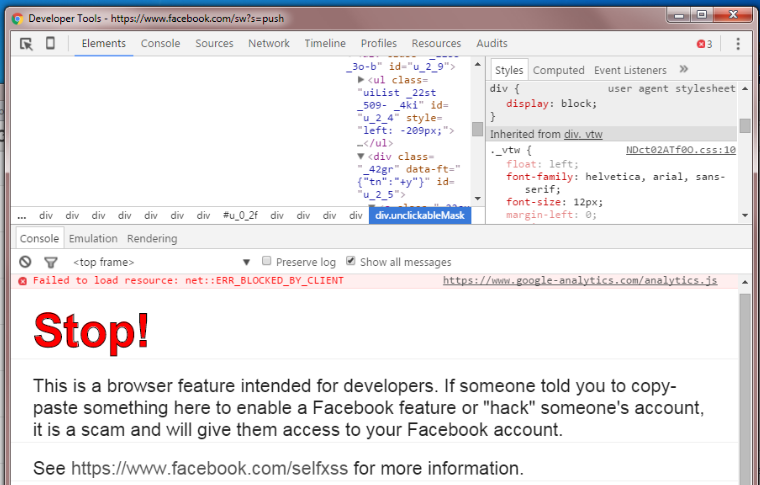Open google-analytics analytics.js link
The height and width of the screenshot is (485, 760).
(580, 281)
